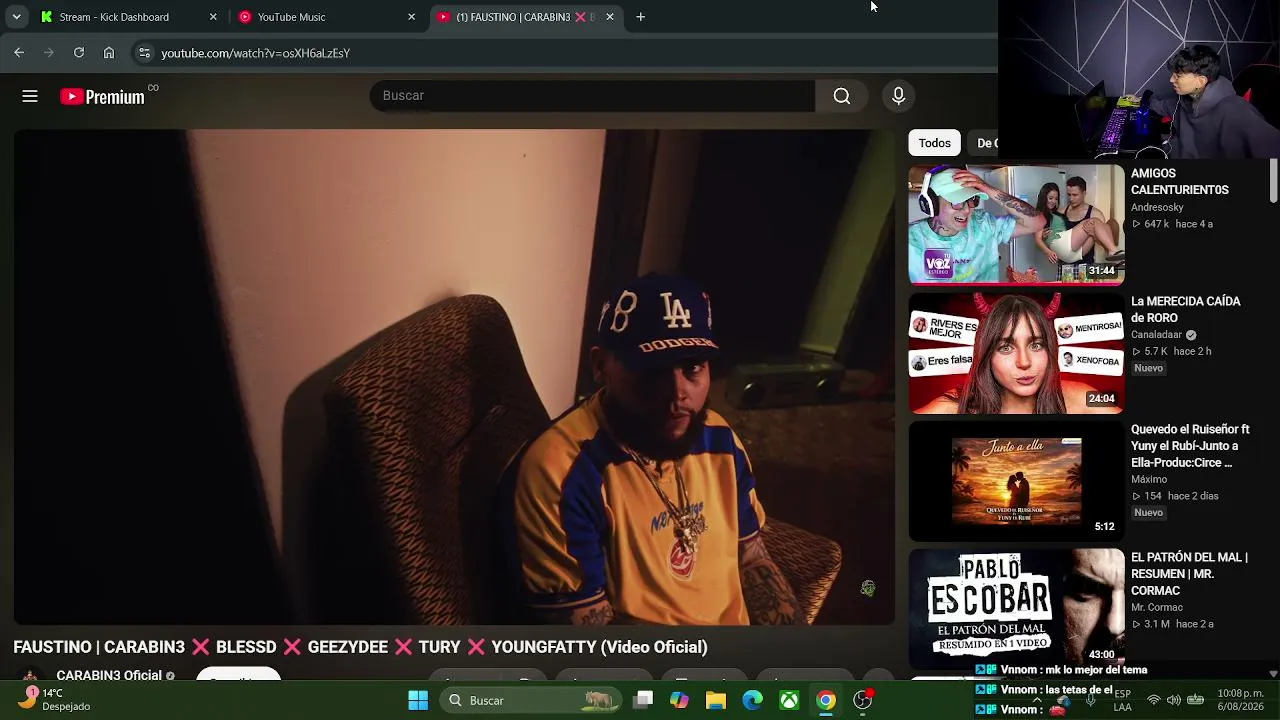Screen dimensions: 1280x720
Task: Click EL PATRÓN DEL MAL RESUMEN title
Action: [1190, 574]
